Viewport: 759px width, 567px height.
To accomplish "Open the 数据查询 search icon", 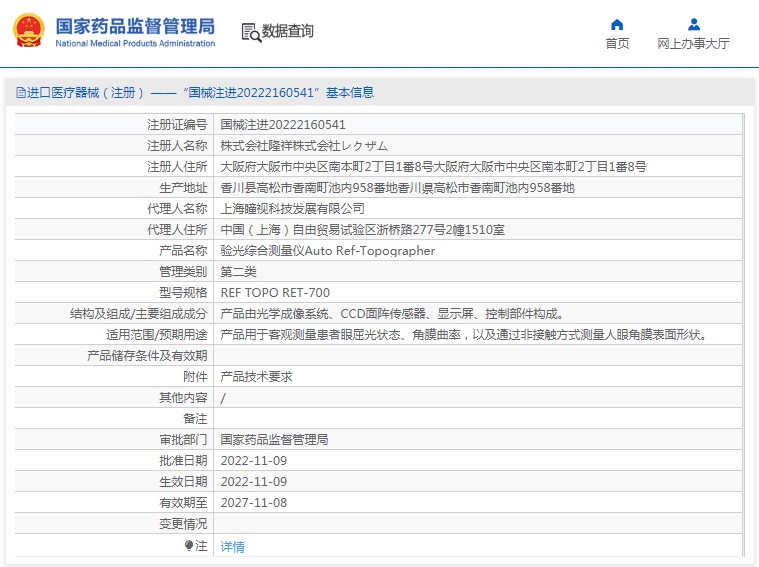I will coord(251,32).
